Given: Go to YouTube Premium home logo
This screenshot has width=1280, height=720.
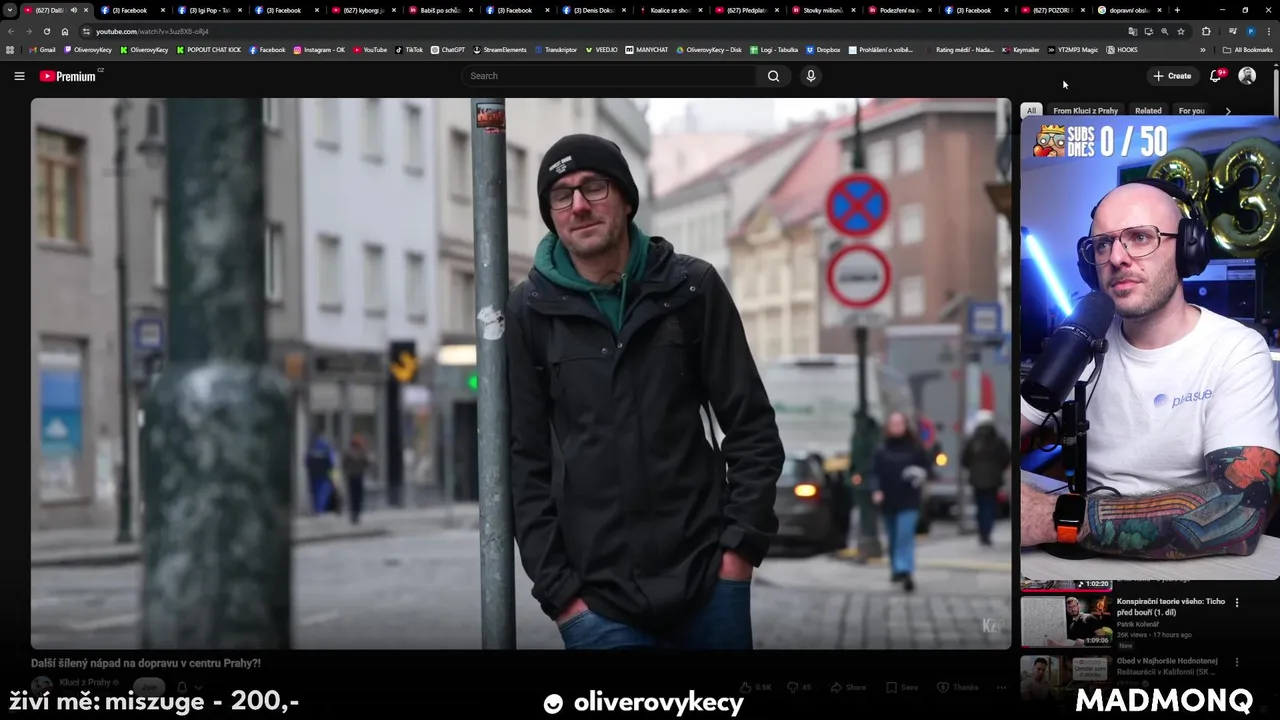Looking at the screenshot, I should [69, 76].
